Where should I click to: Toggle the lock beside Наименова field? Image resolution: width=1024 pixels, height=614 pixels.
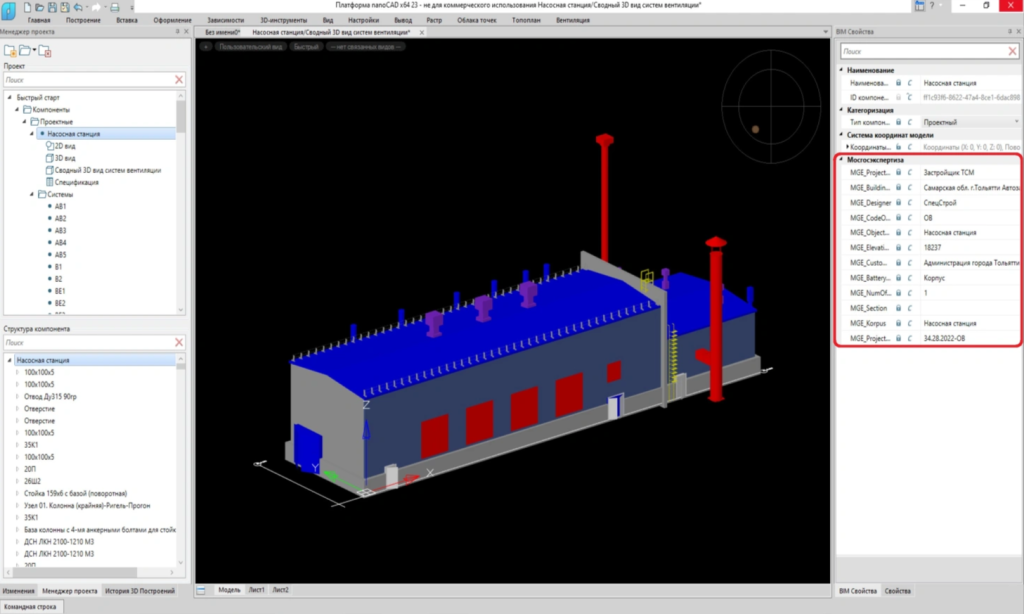pos(899,82)
